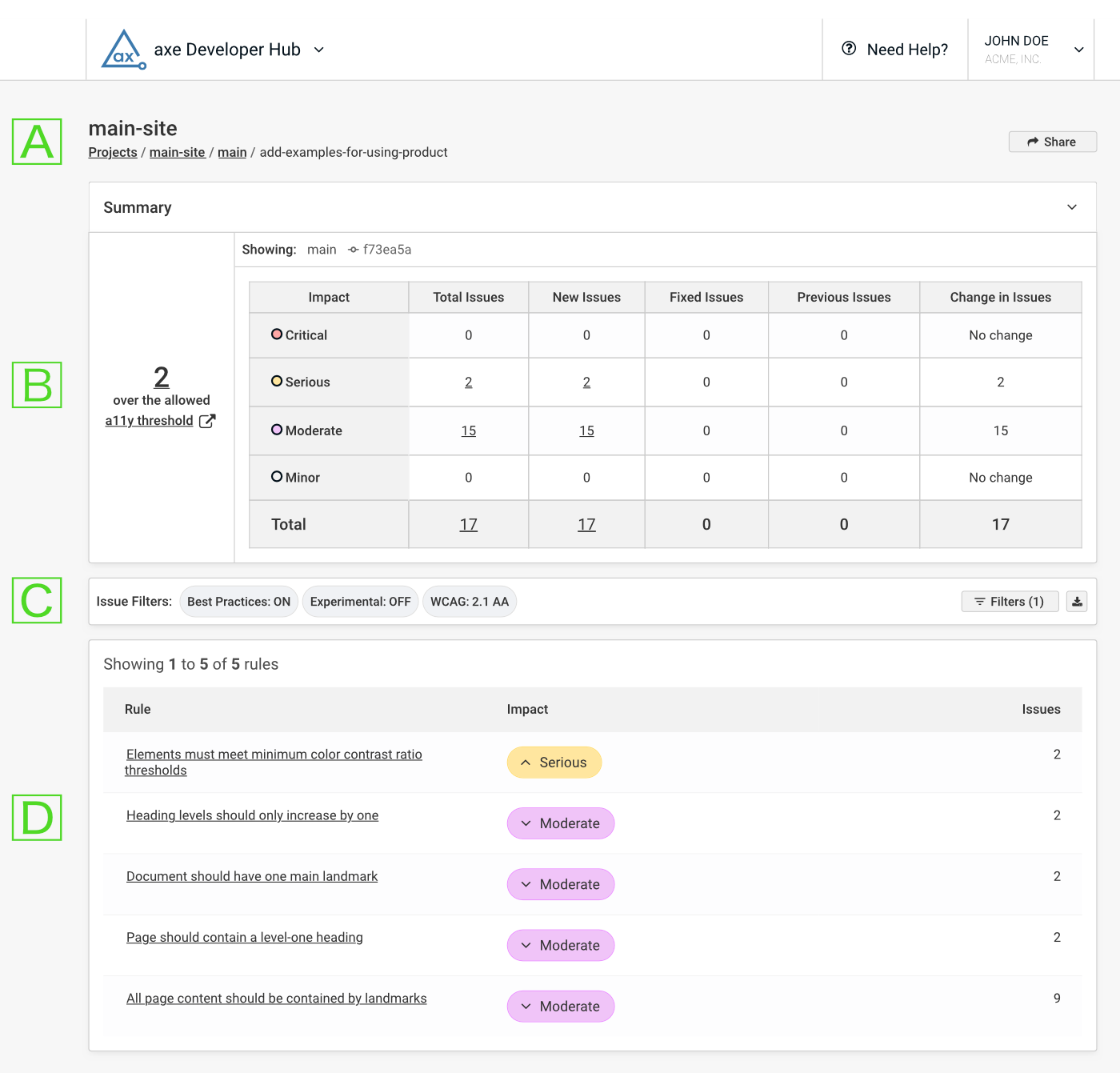Collapse the Summary panel chevron

tap(1072, 206)
